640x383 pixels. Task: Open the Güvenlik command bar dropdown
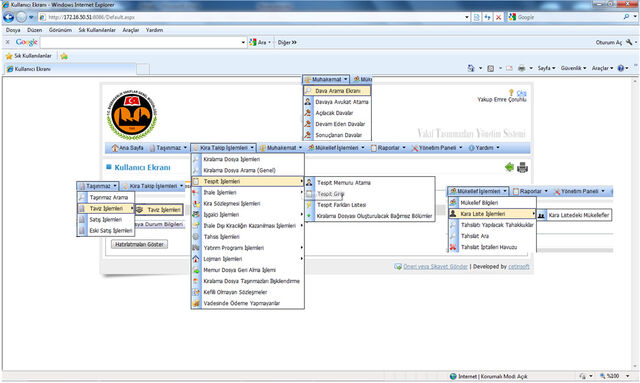[573, 68]
